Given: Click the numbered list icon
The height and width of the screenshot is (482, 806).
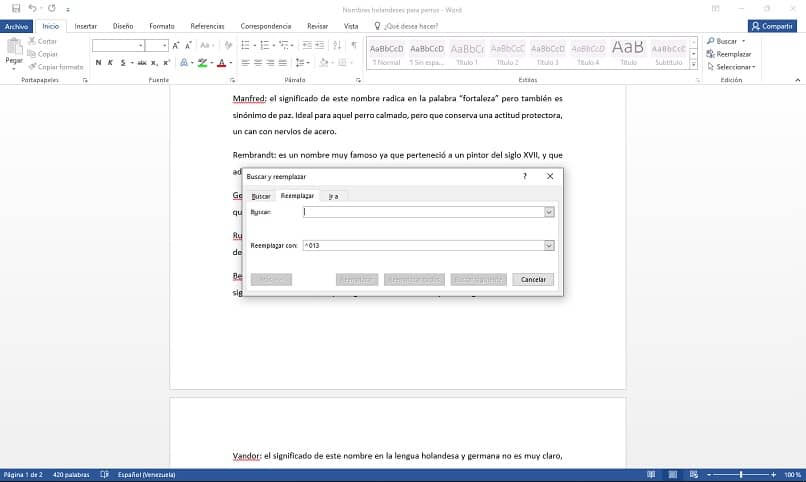Looking at the screenshot, I should click(x=264, y=46).
